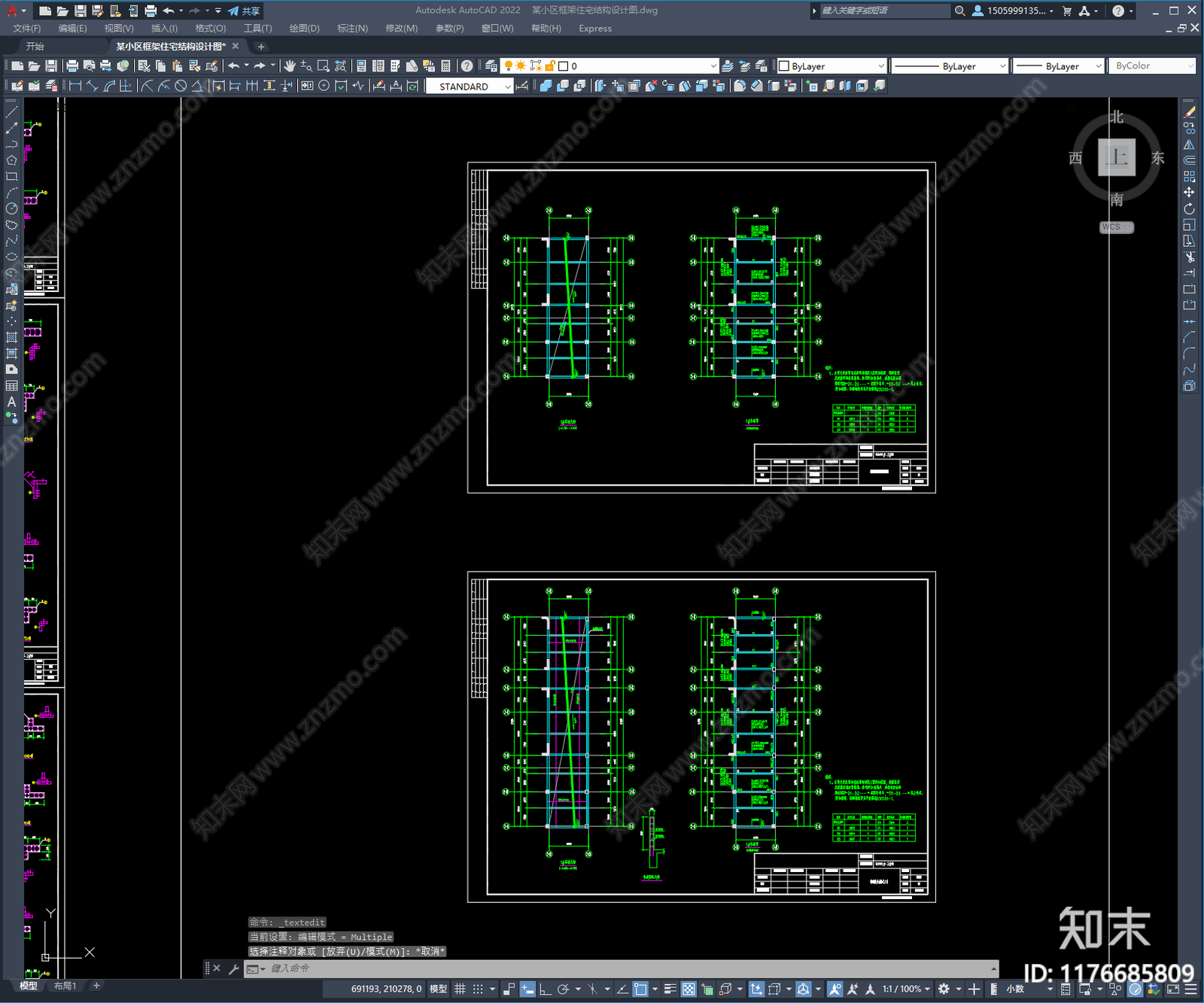This screenshot has width=1204, height=1003.
Task: Click the new drawing tab plus button
Action: tap(261, 47)
